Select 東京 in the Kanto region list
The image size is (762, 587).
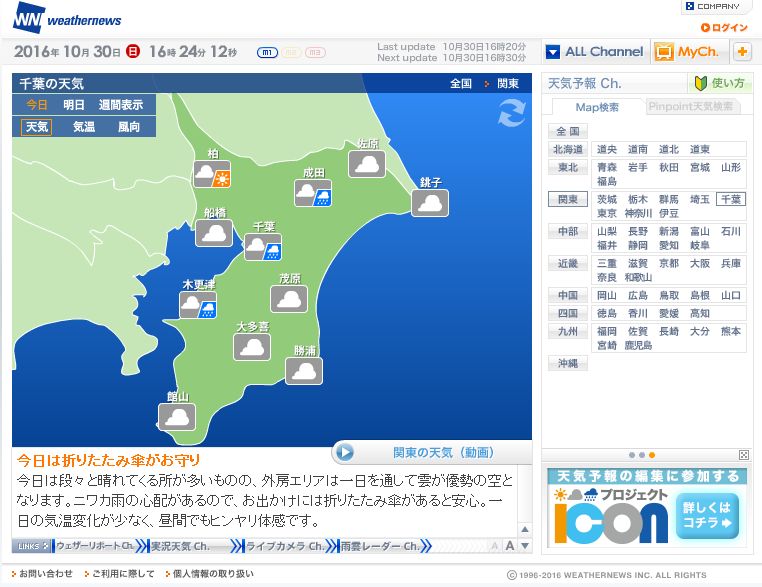[x=607, y=213]
